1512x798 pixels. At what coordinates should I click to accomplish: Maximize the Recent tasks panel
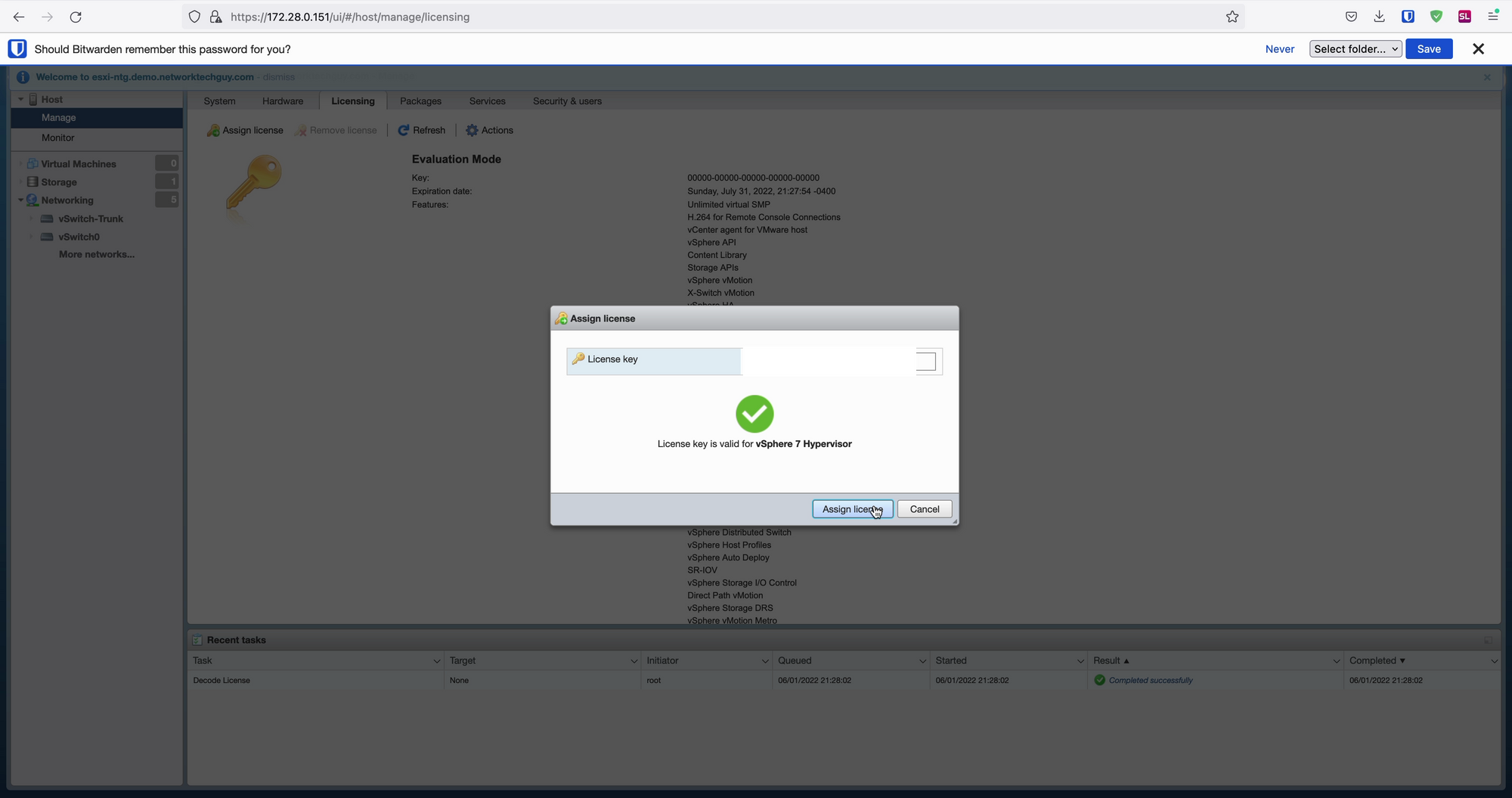coord(1488,640)
